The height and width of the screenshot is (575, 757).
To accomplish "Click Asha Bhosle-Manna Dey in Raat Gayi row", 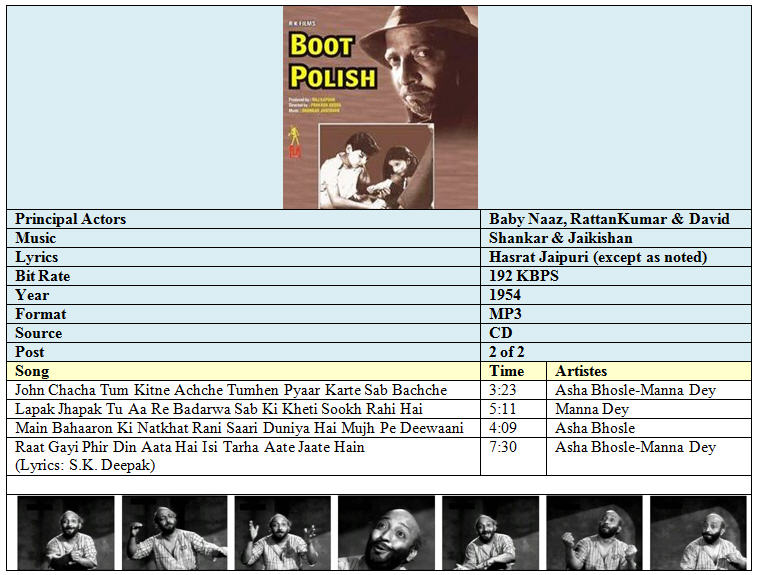I will click(635, 447).
